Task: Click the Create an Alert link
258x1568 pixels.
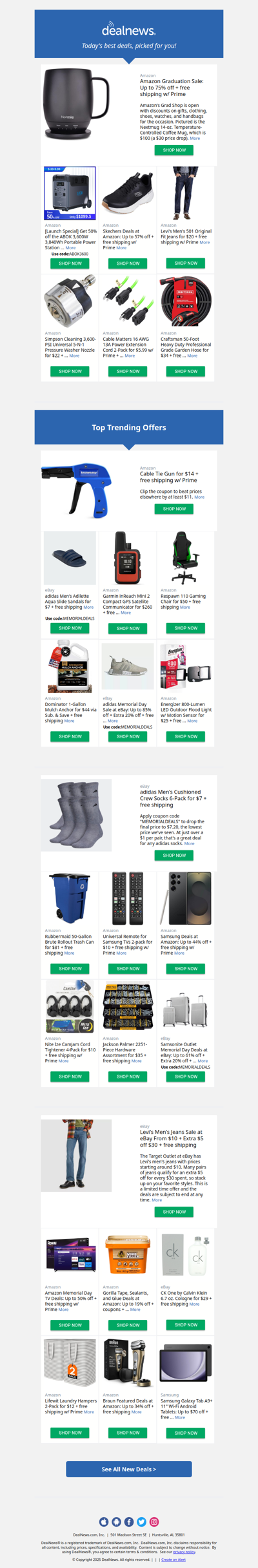Action: point(174,1560)
